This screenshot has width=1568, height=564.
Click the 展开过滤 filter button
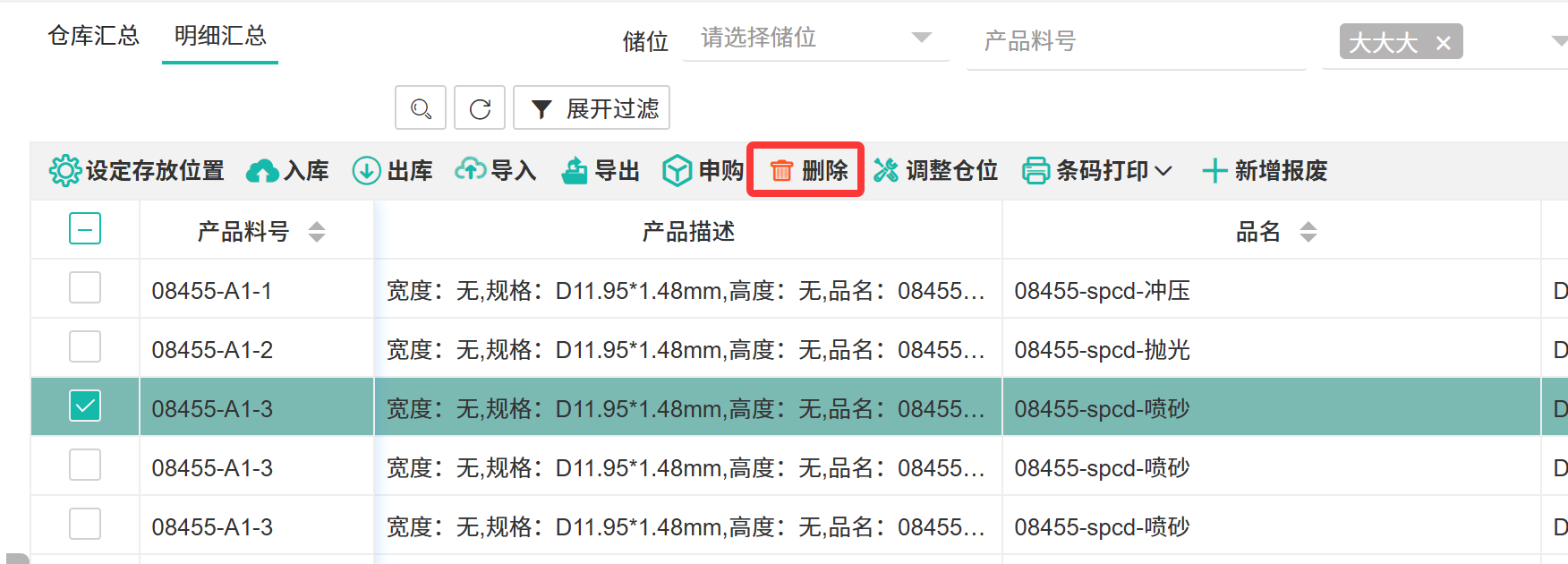(592, 108)
